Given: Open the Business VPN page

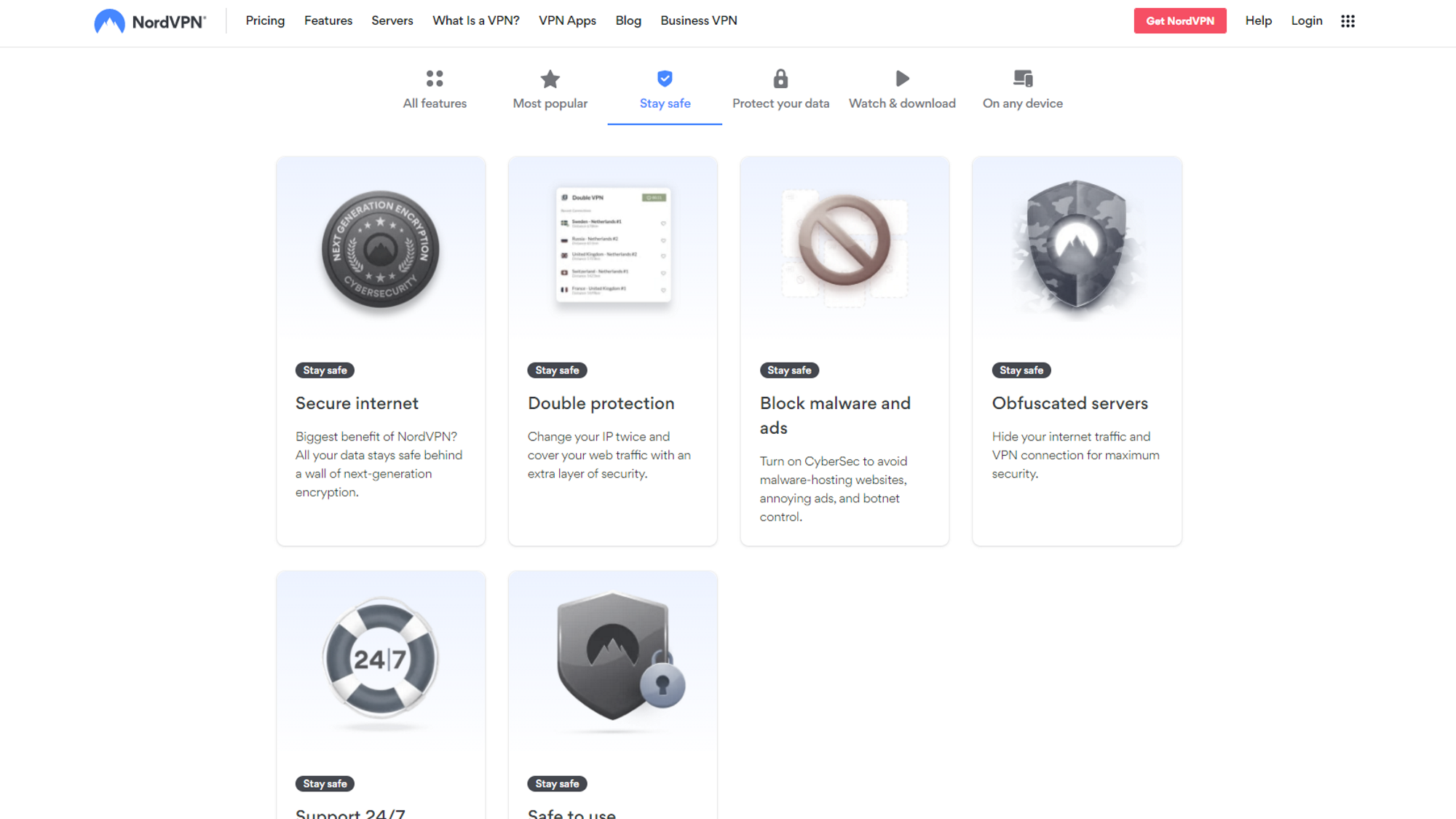Looking at the screenshot, I should click(x=699, y=20).
